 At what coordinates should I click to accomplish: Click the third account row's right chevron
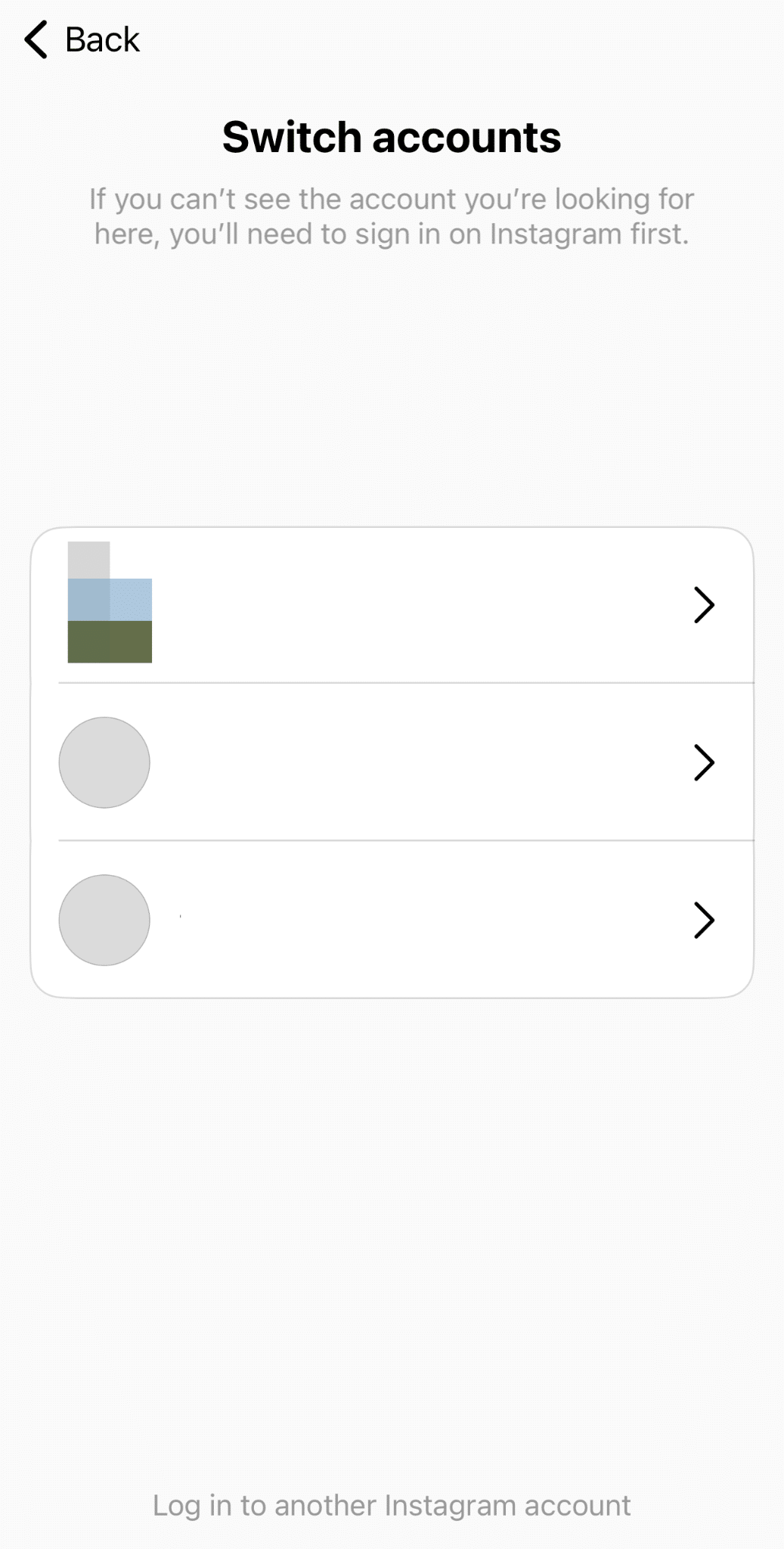(x=704, y=920)
